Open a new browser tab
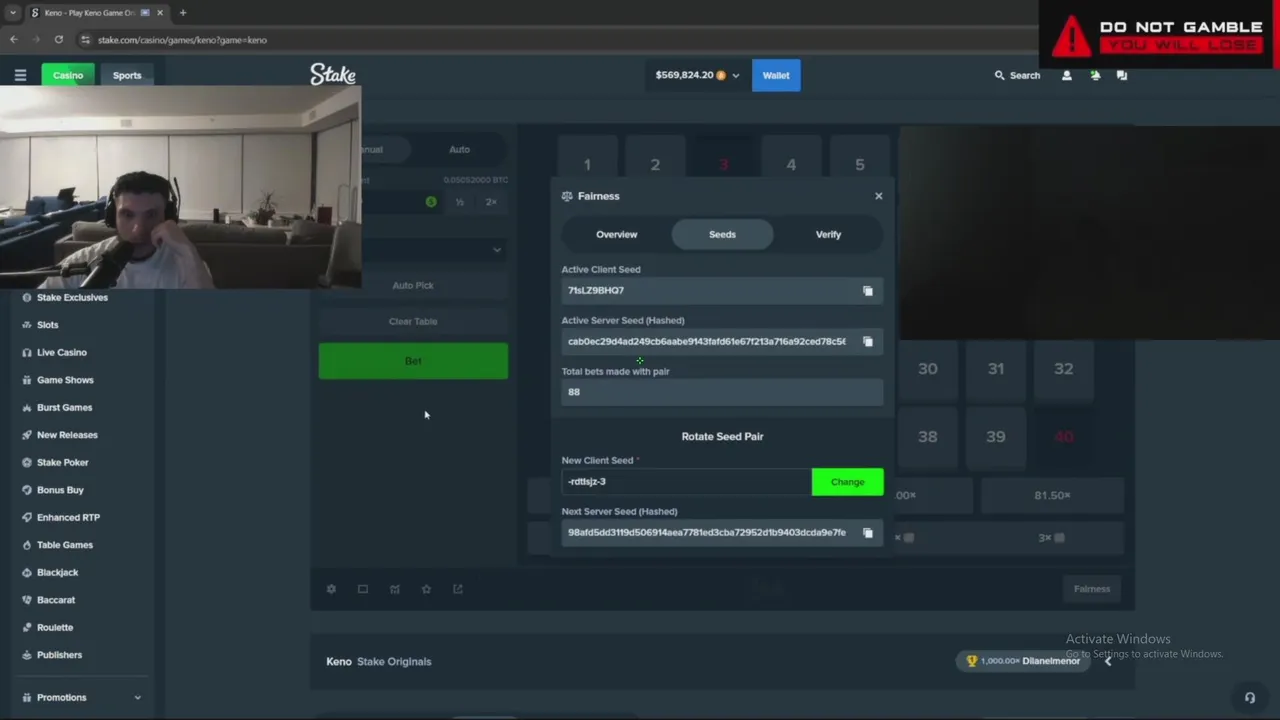Screen dimensions: 1280x720 pyautogui.click(x=183, y=13)
